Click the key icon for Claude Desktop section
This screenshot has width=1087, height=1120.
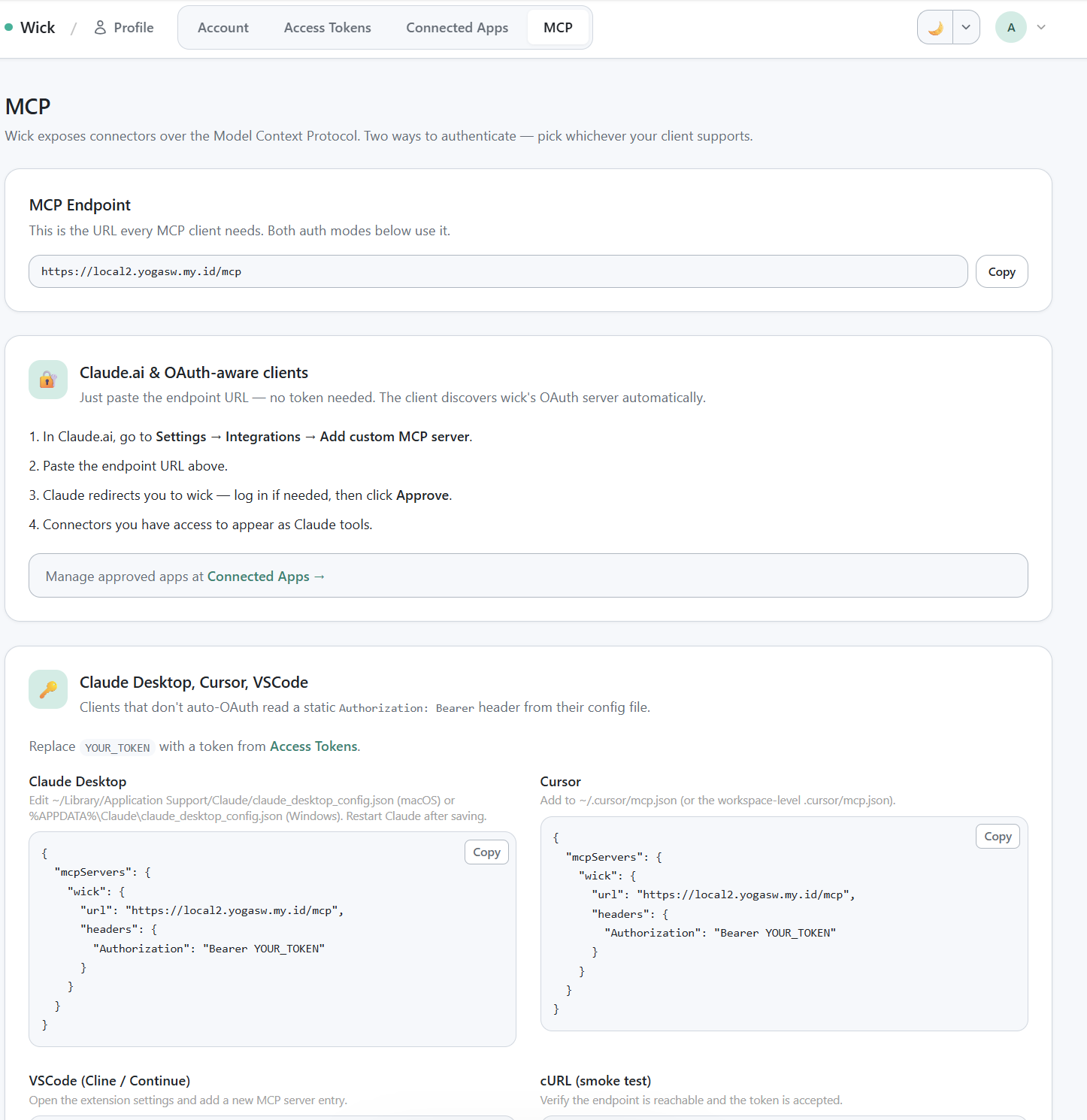tap(48, 689)
